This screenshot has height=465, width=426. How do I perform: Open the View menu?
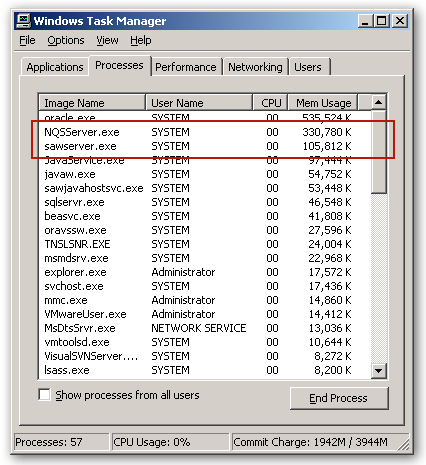click(x=107, y=40)
